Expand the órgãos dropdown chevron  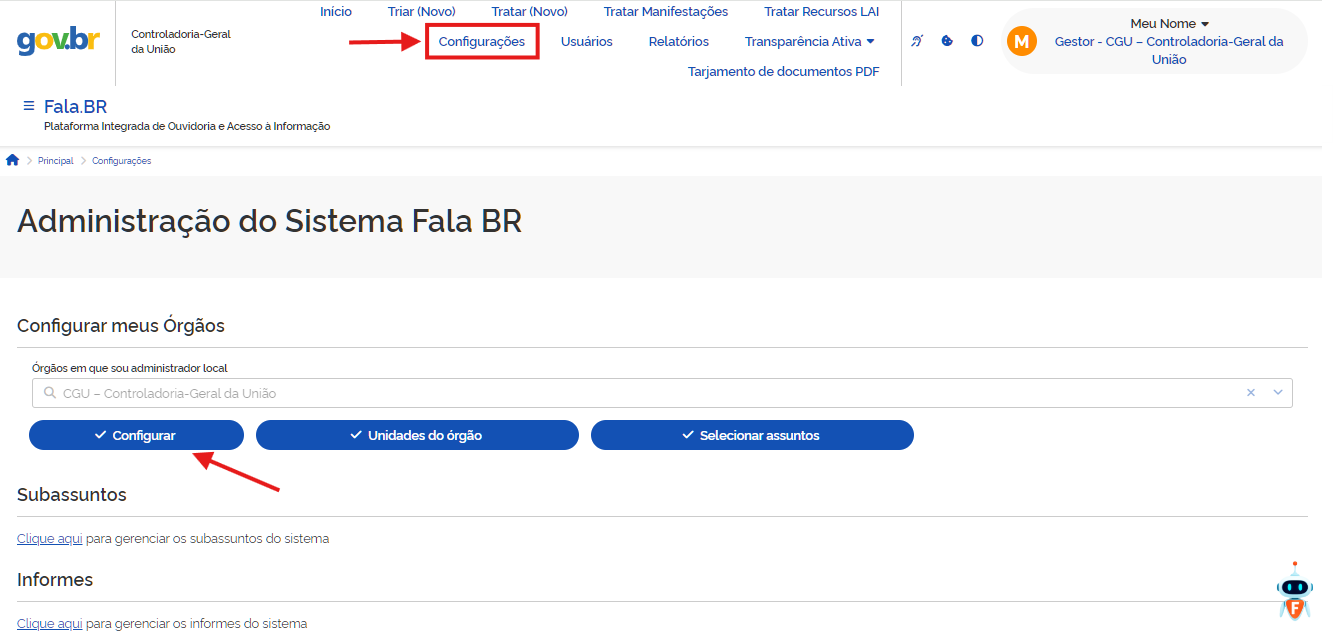click(1278, 393)
